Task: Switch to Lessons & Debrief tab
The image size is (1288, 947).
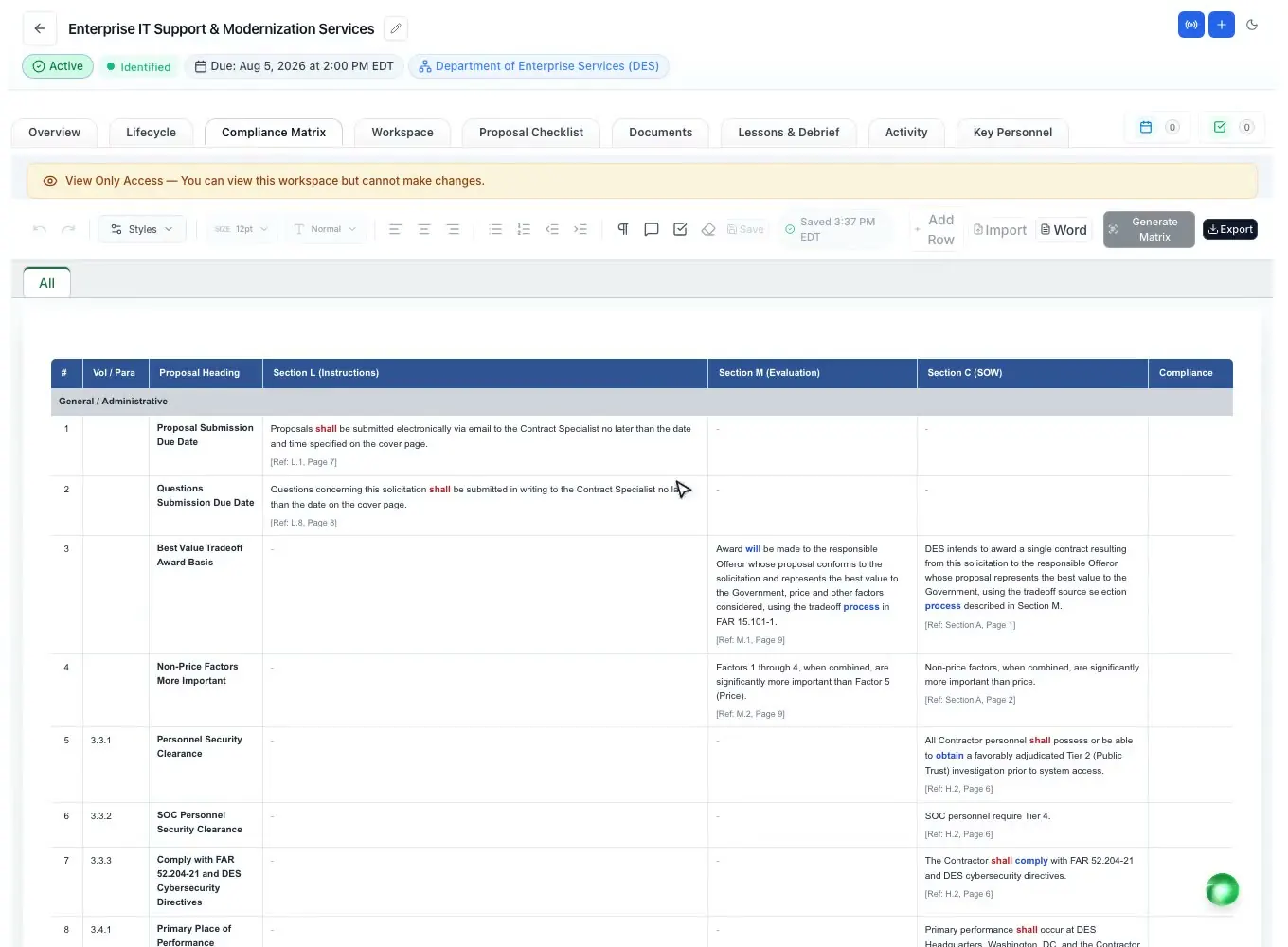Action: (789, 133)
